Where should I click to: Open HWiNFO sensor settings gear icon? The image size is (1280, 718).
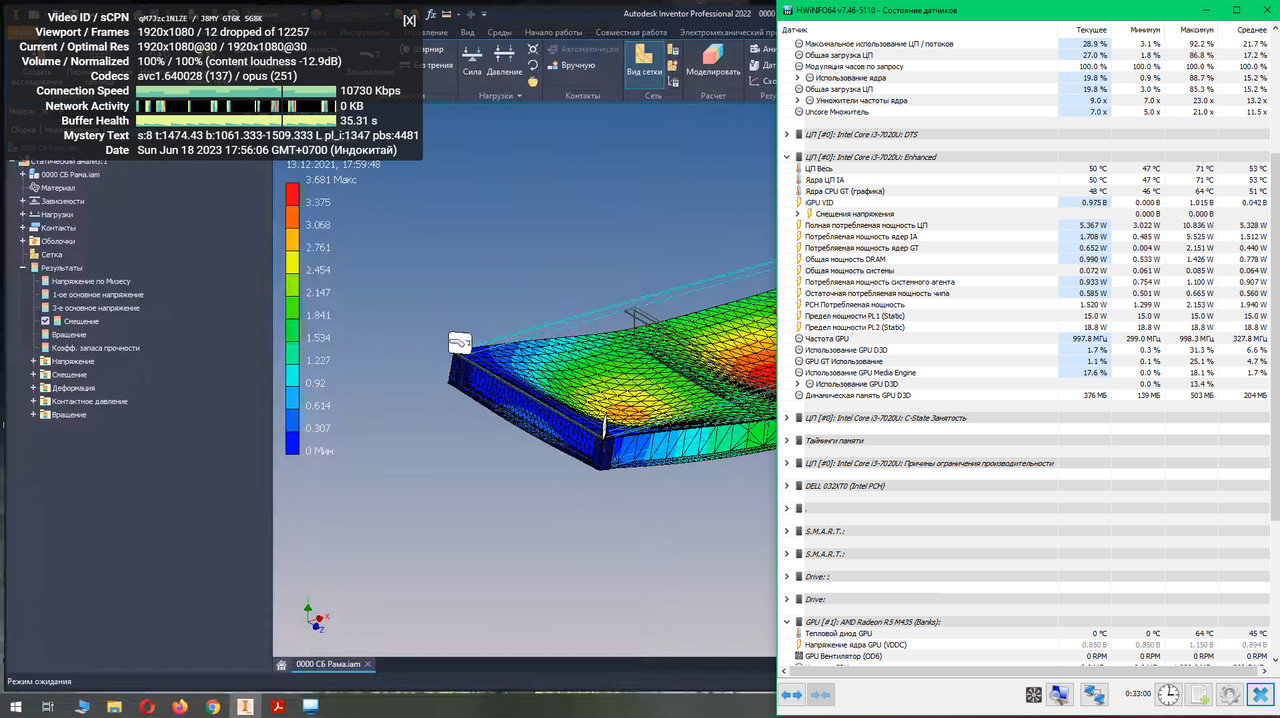point(1230,694)
